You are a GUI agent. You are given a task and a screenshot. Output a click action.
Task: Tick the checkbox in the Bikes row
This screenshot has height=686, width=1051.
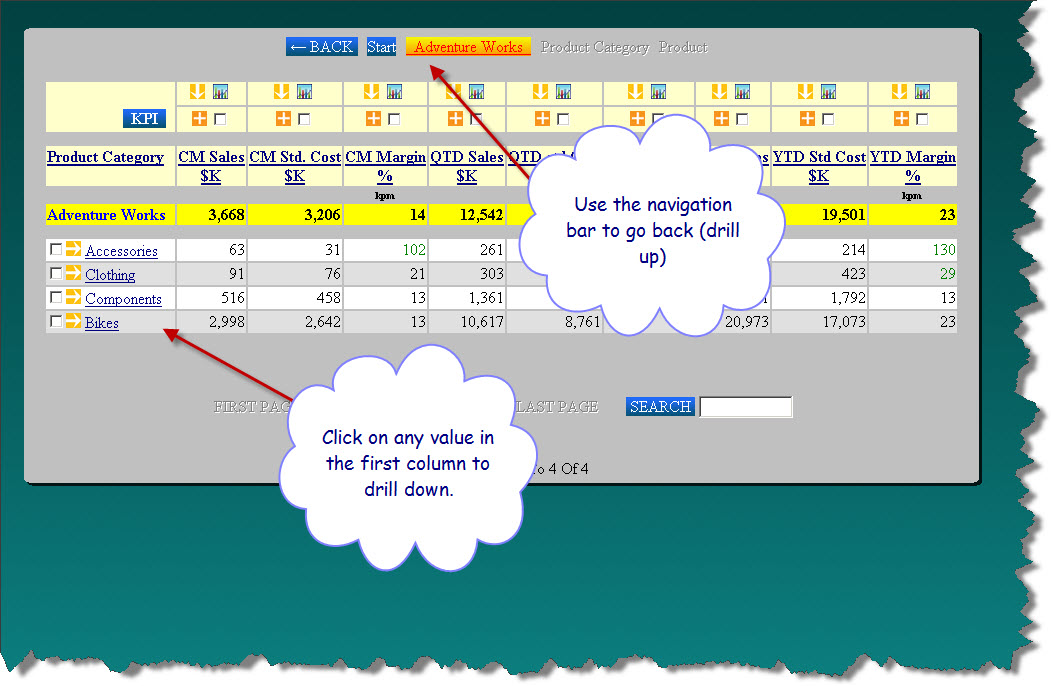click(x=56, y=321)
